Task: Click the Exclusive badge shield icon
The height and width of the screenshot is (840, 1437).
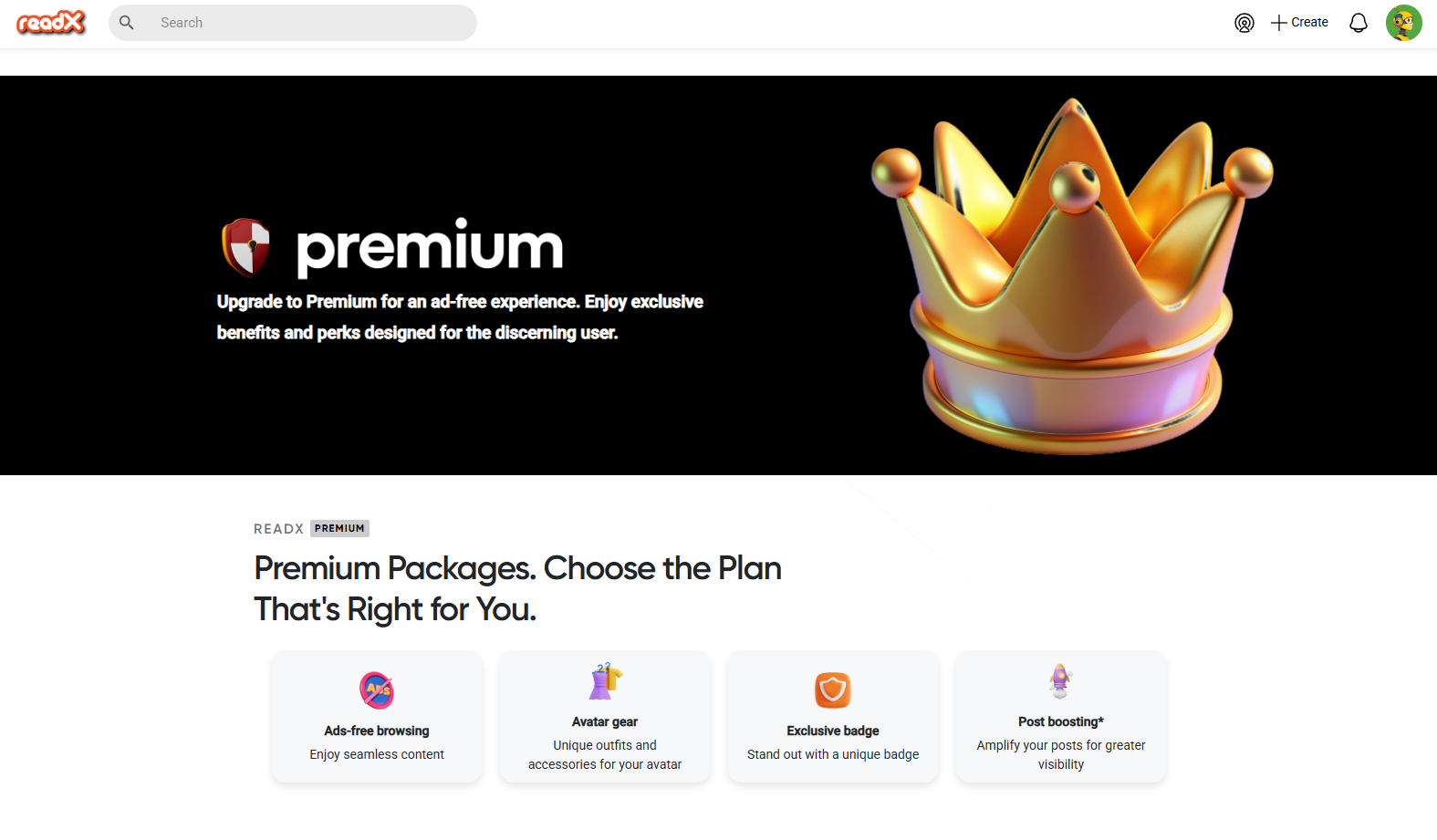Action: [833, 690]
